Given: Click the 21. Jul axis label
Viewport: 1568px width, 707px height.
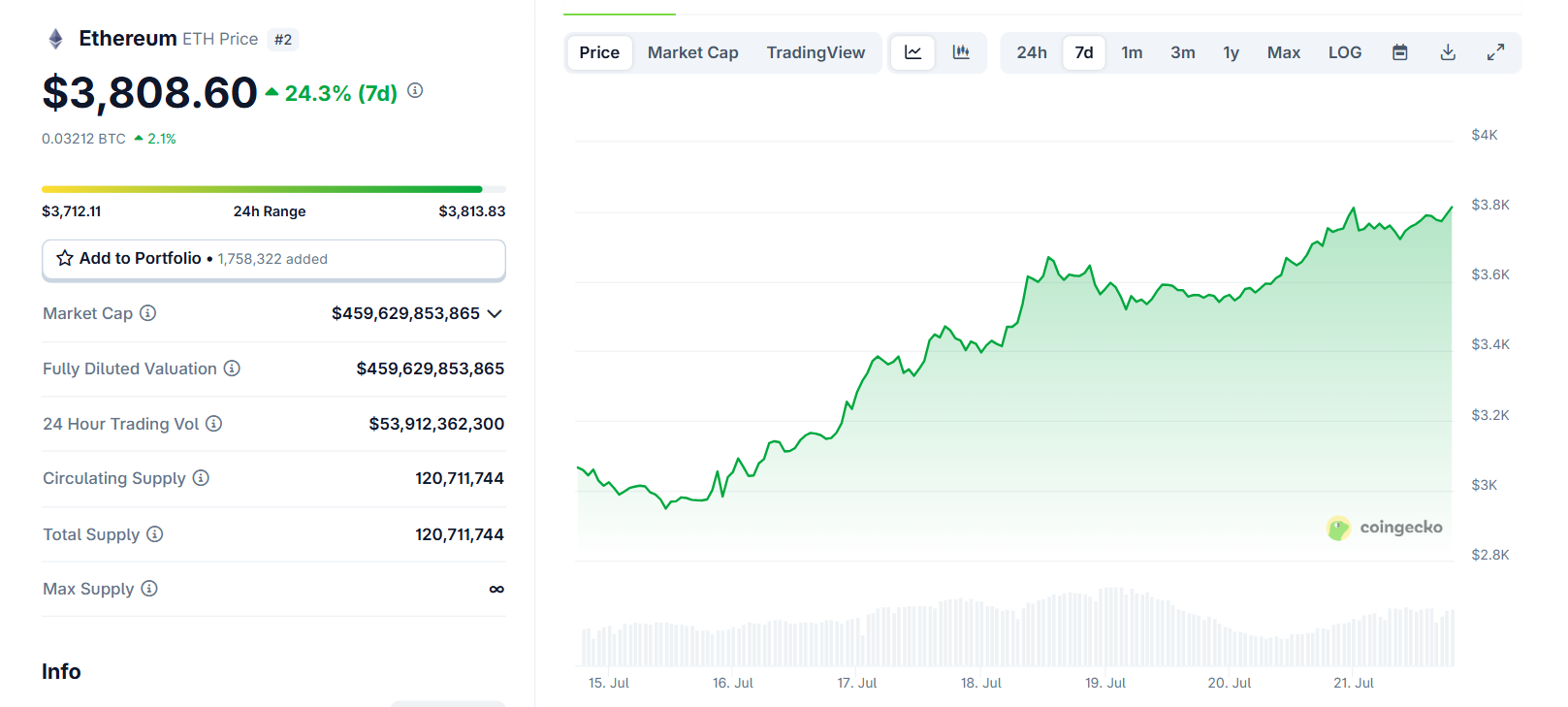Looking at the screenshot, I should 1353,683.
